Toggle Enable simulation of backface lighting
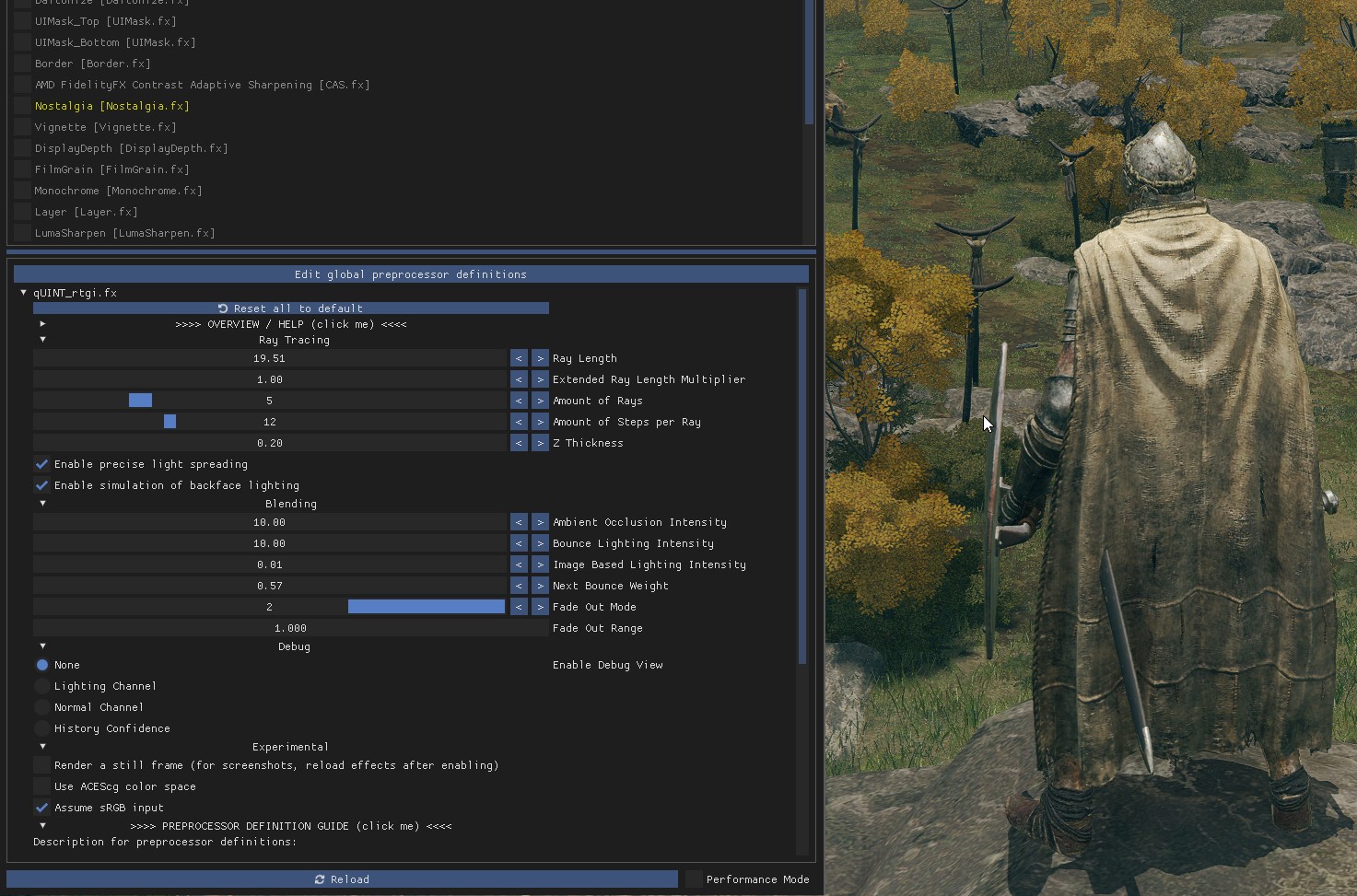1357x896 pixels. [41, 485]
